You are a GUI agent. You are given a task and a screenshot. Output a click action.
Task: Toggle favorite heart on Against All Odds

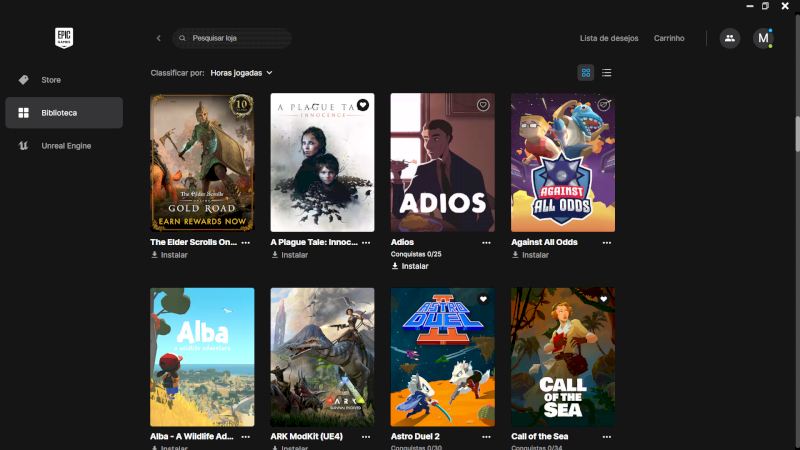tap(604, 105)
